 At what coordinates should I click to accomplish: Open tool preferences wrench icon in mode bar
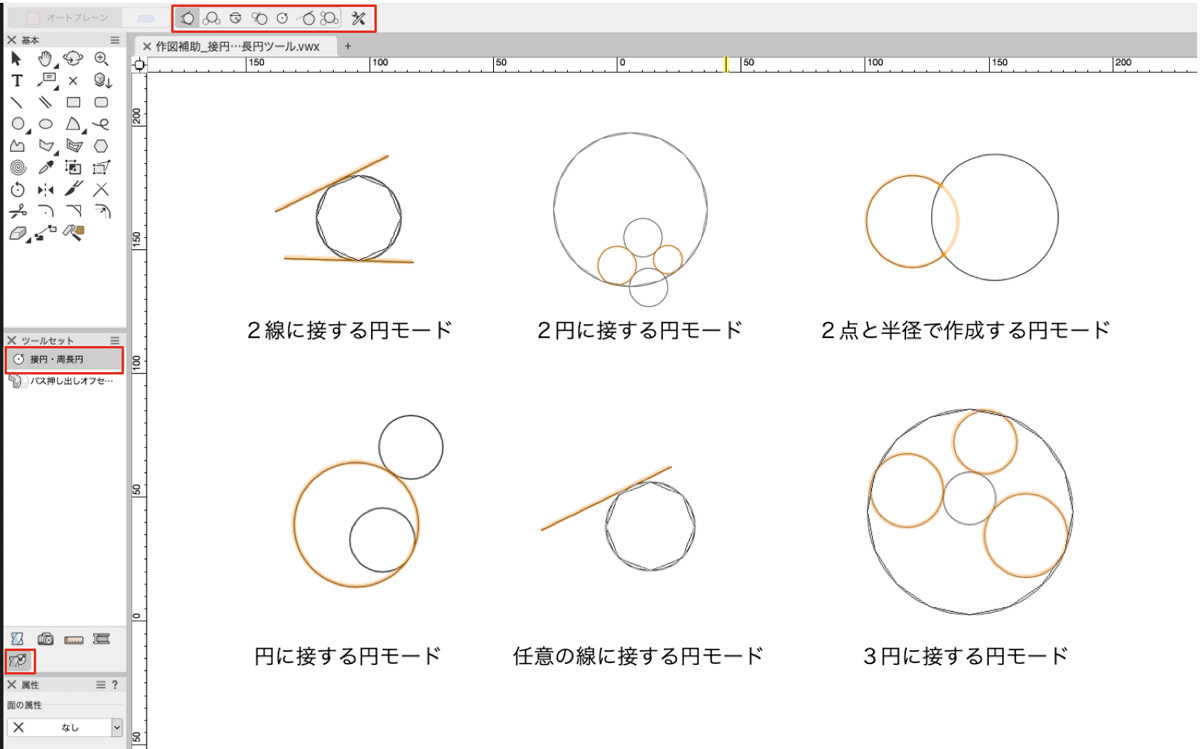(360, 18)
